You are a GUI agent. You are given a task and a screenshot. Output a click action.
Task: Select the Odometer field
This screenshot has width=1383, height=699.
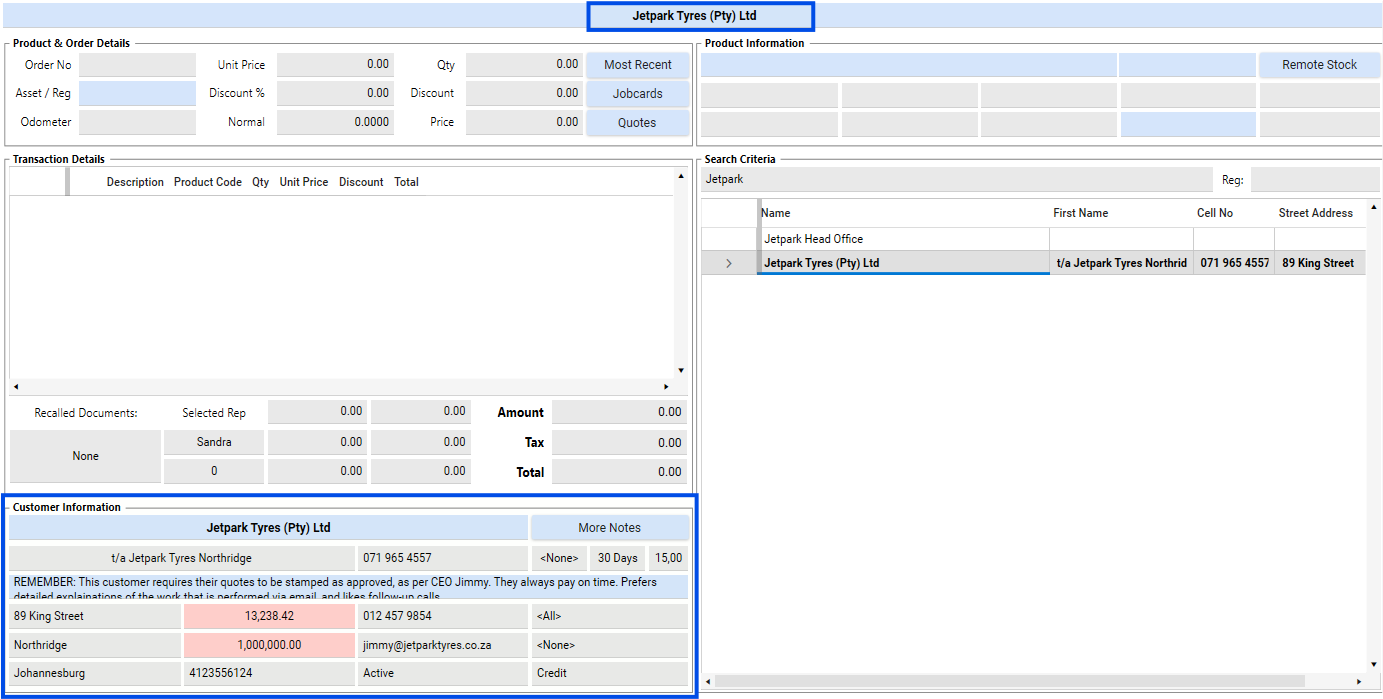coord(138,123)
